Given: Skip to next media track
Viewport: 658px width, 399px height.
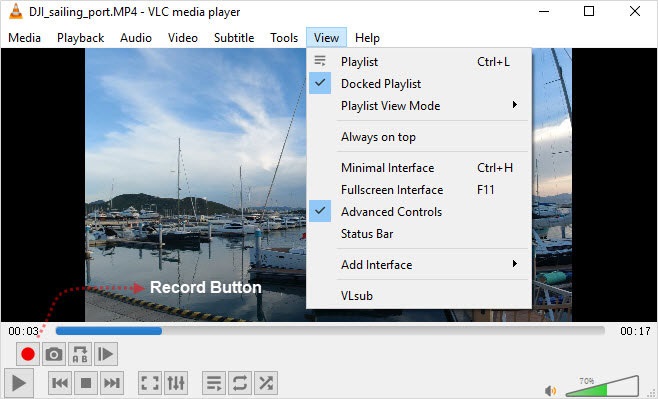Looking at the screenshot, I should tap(112, 383).
